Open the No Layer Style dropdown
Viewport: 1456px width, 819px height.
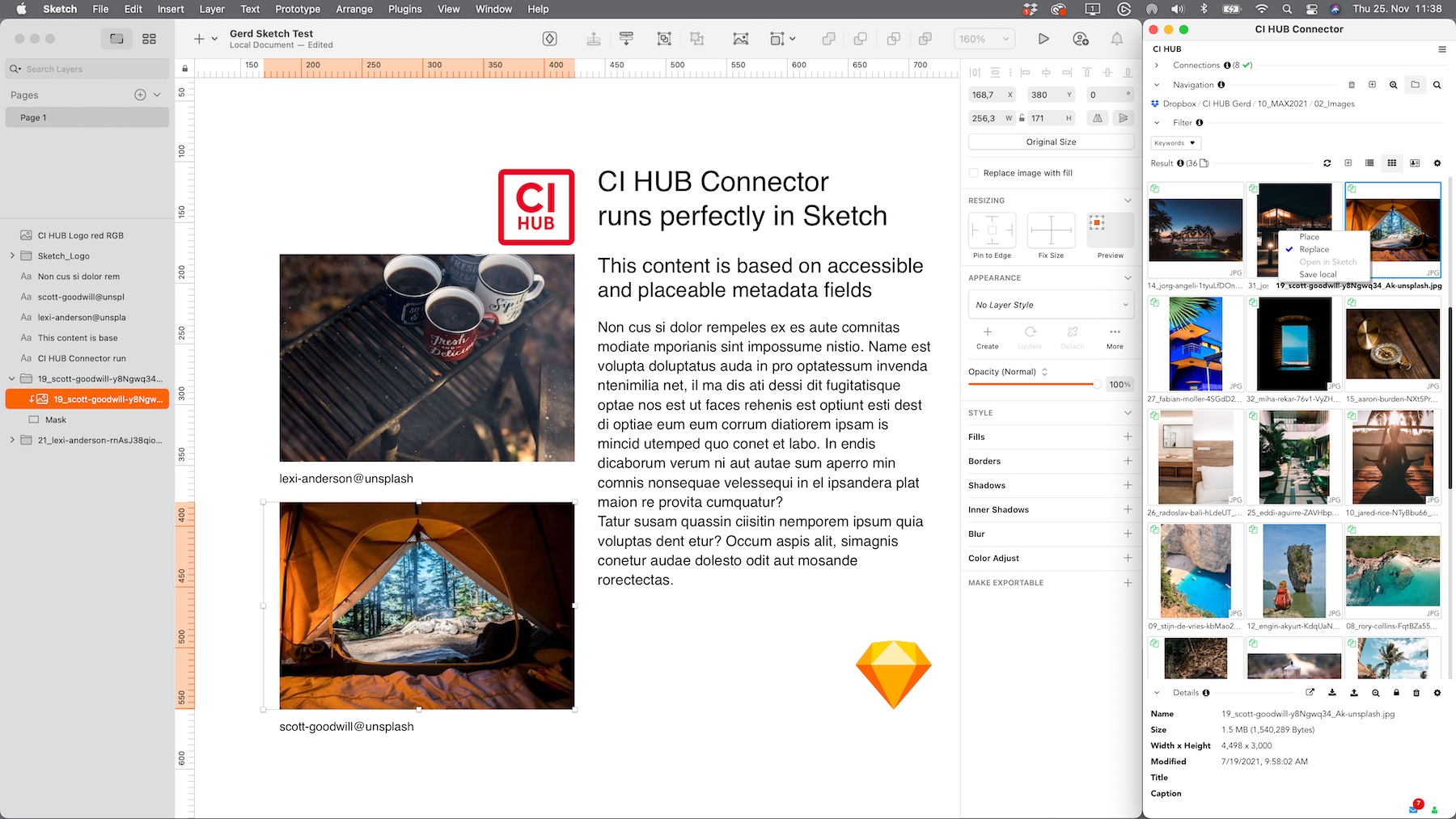pyautogui.click(x=1051, y=305)
